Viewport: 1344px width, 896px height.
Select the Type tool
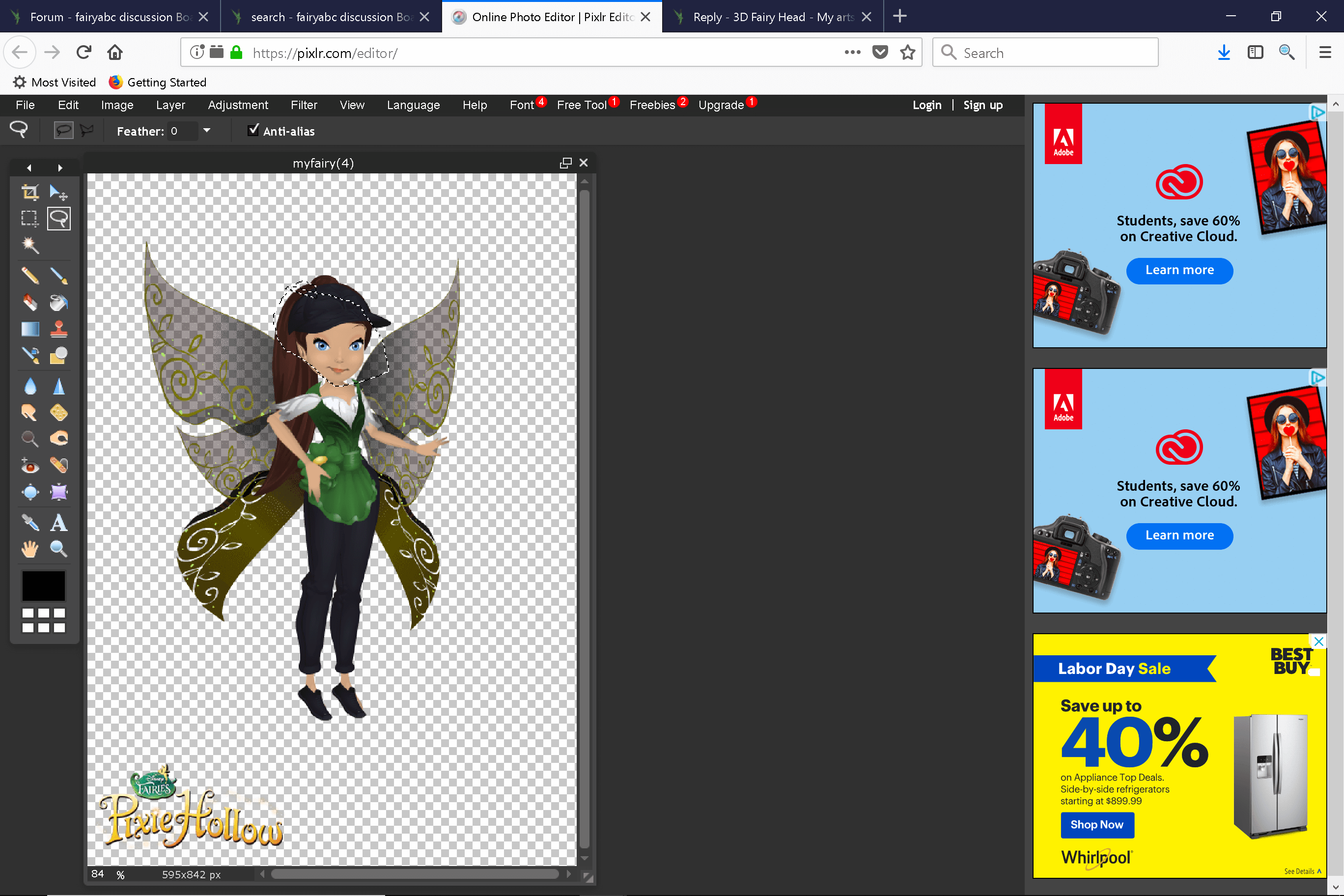point(59,522)
